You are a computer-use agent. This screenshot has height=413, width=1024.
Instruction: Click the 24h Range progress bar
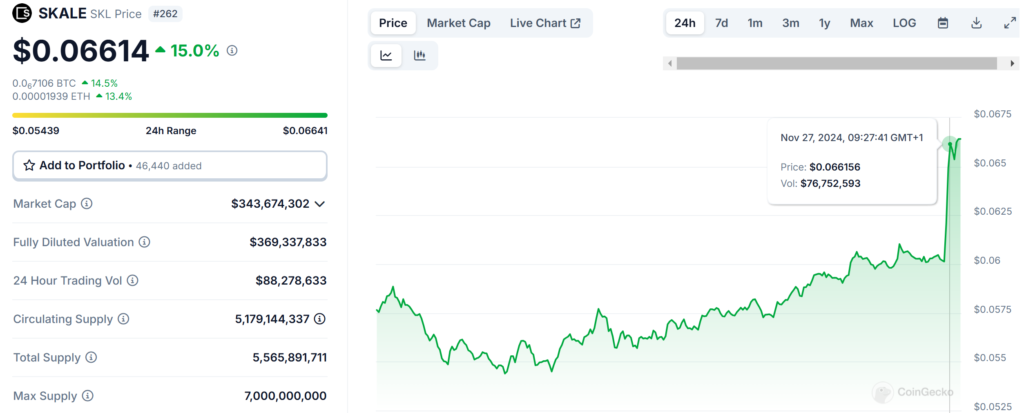169,115
